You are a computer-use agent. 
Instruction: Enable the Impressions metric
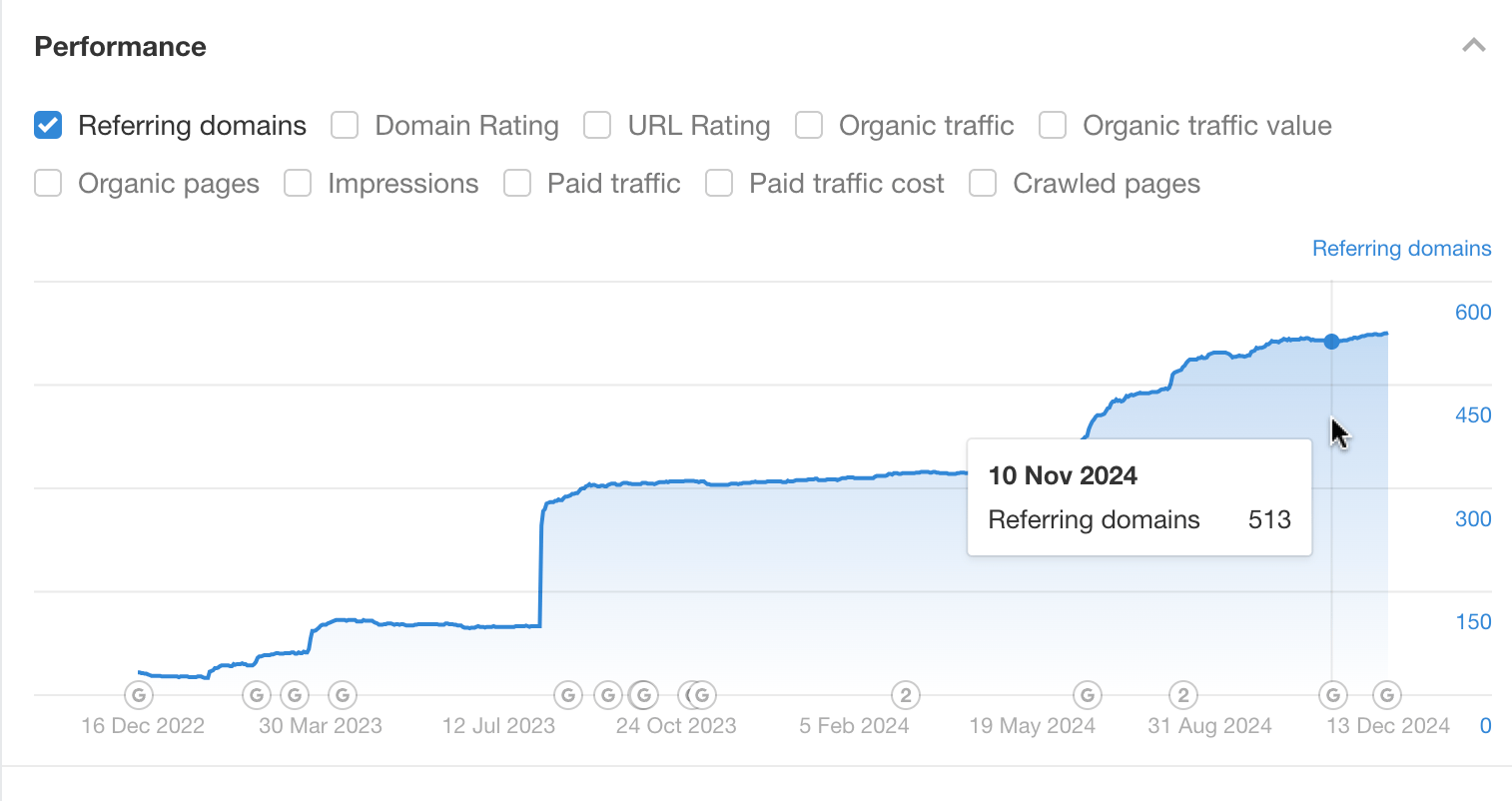[x=297, y=183]
